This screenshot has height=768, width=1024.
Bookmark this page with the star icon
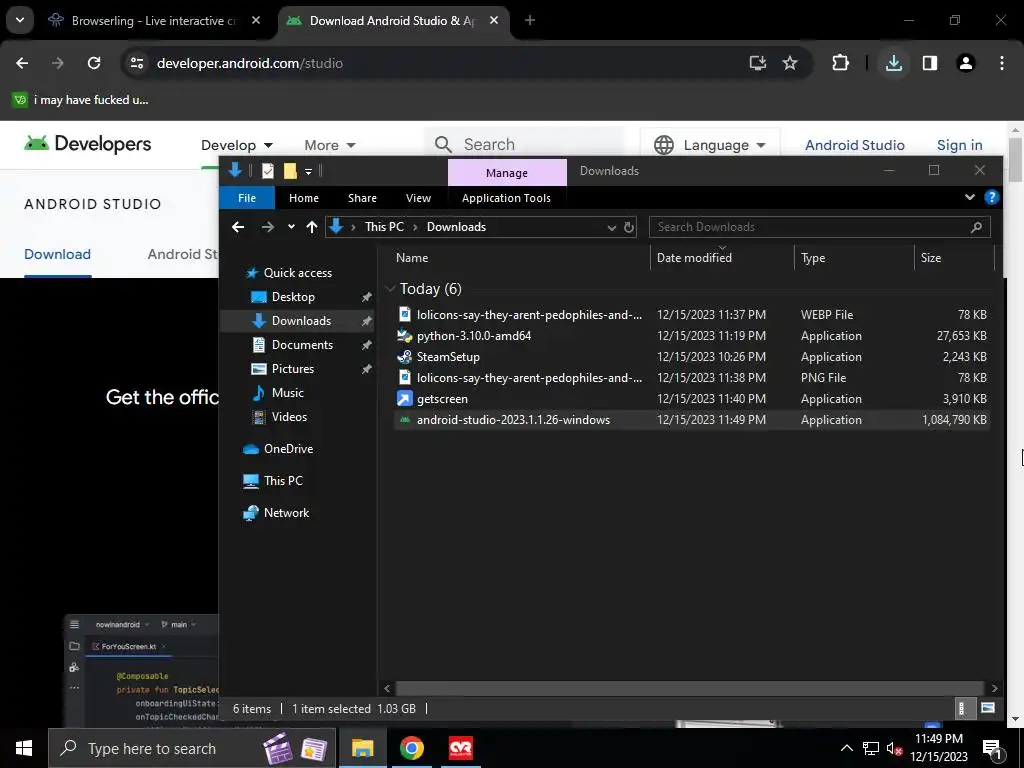coord(790,63)
